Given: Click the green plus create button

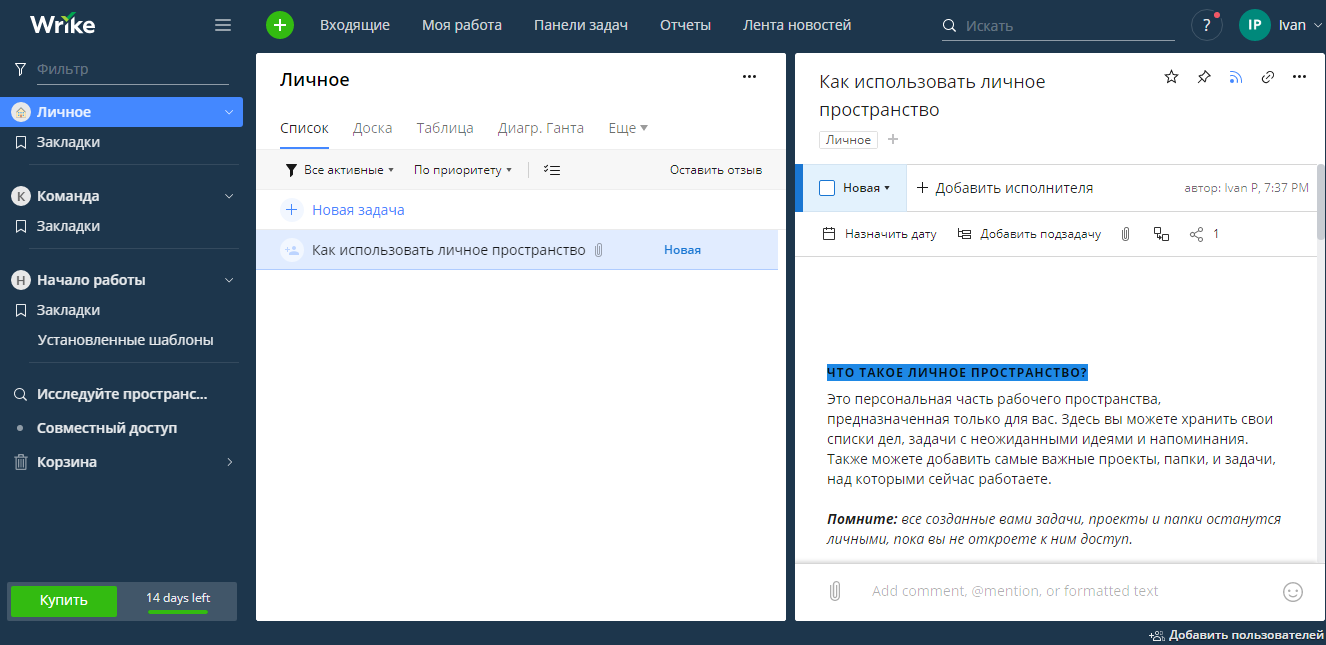Looking at the screenshot, I should tap(280, 25).
